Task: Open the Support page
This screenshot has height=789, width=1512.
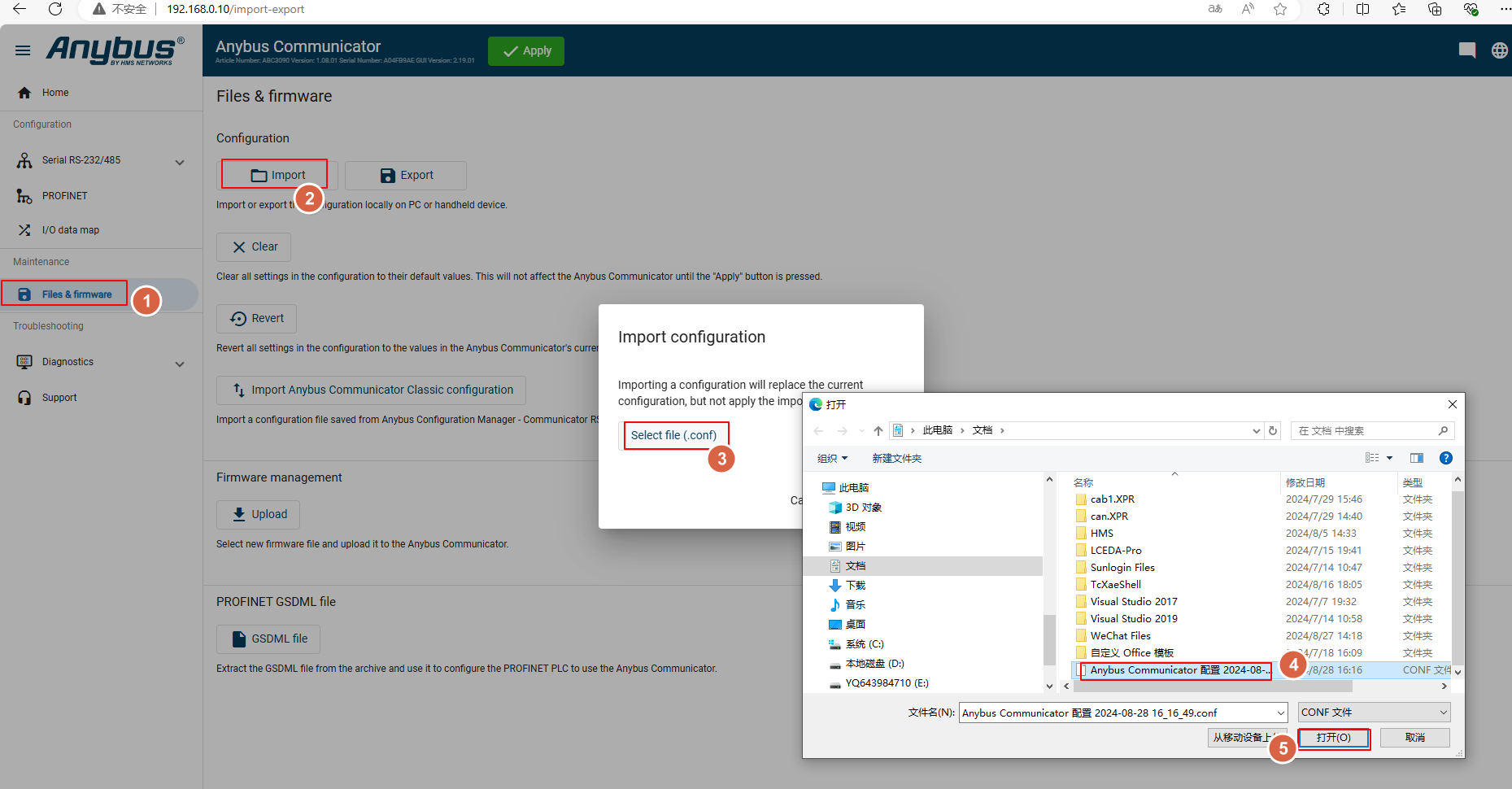Action: (x=59, y=398)
